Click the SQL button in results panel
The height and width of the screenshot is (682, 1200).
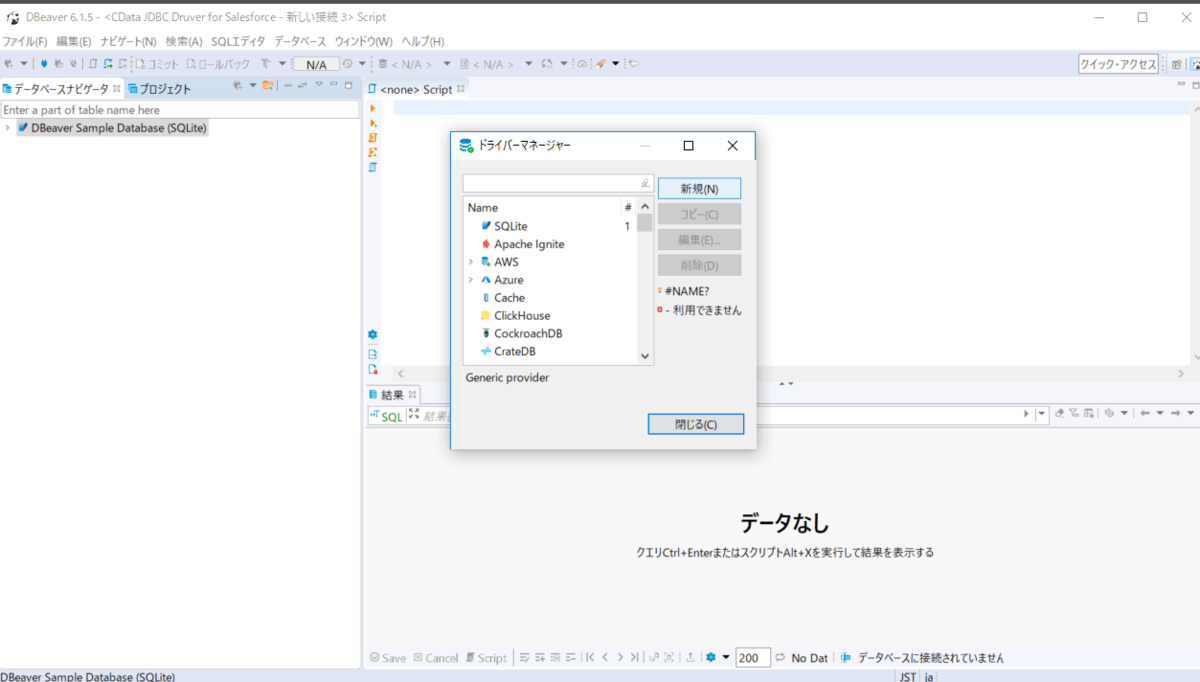pos(386,415)
